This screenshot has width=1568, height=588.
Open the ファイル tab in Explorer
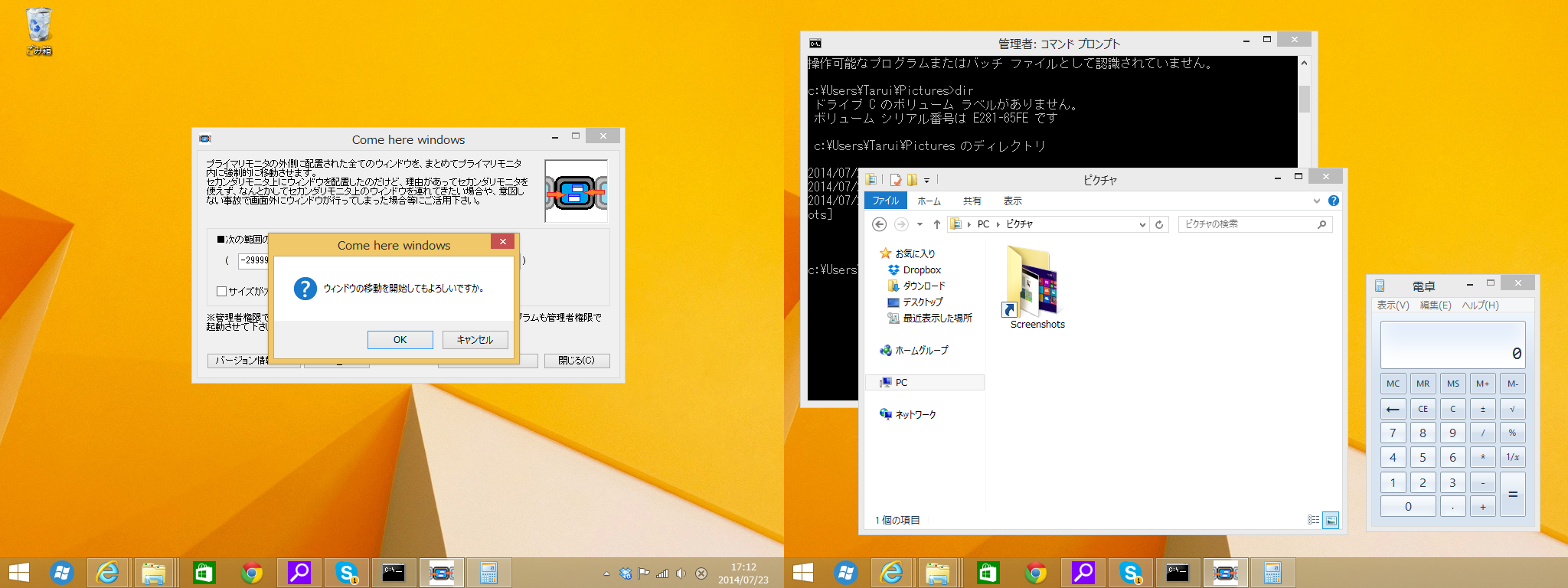(886, 201)
